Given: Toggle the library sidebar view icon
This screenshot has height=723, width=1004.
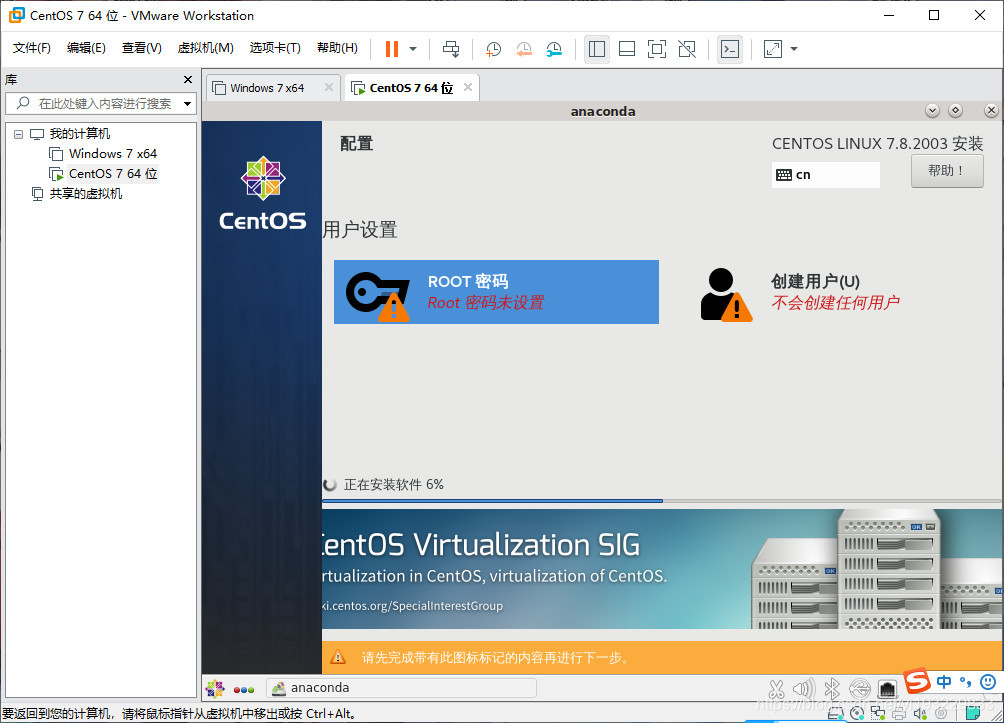Looking at the screenshot, I should [597, 49].
